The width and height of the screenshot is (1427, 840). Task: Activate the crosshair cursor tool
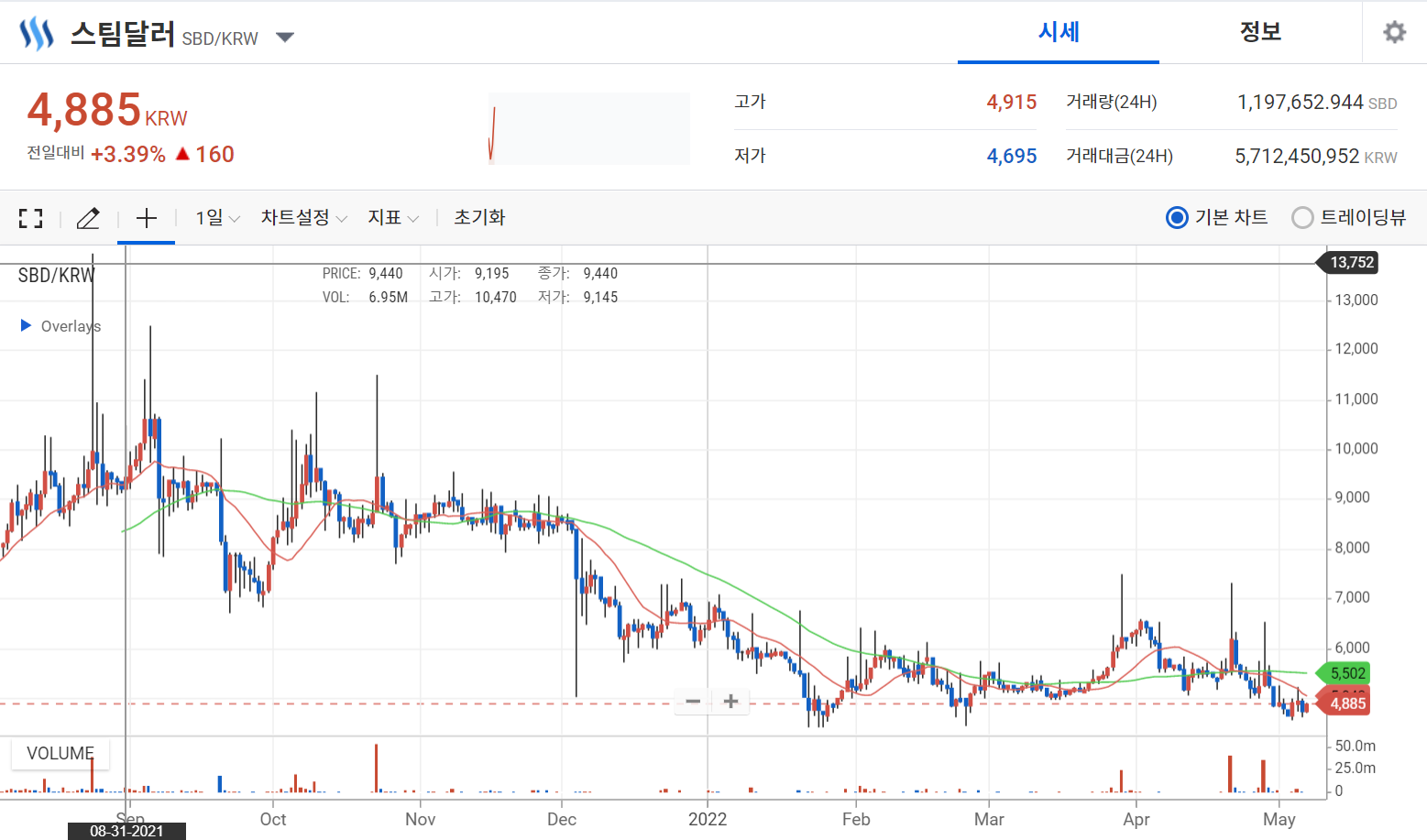click(147, 218)
